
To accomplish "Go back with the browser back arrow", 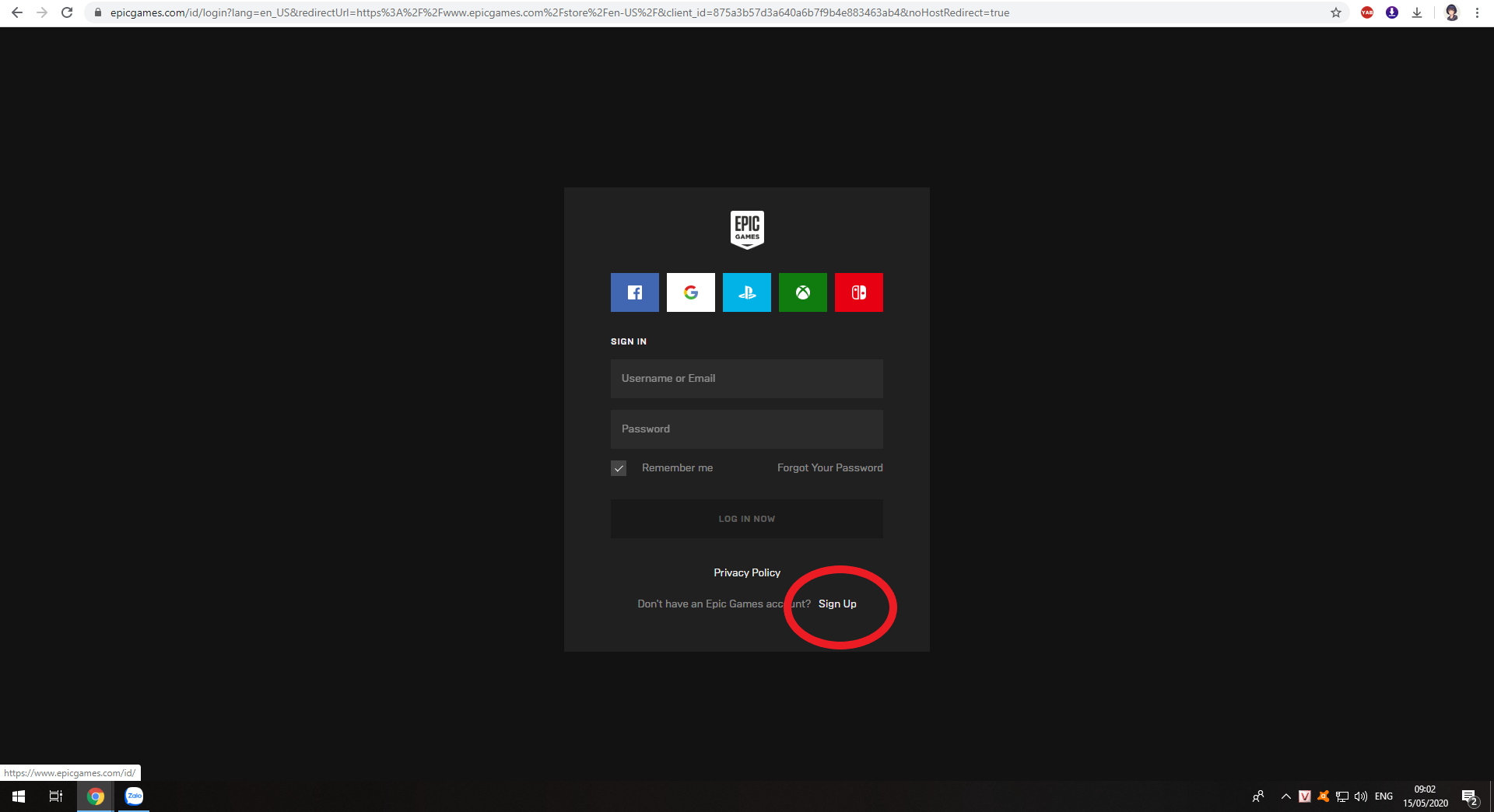I will tap(17, 12).
